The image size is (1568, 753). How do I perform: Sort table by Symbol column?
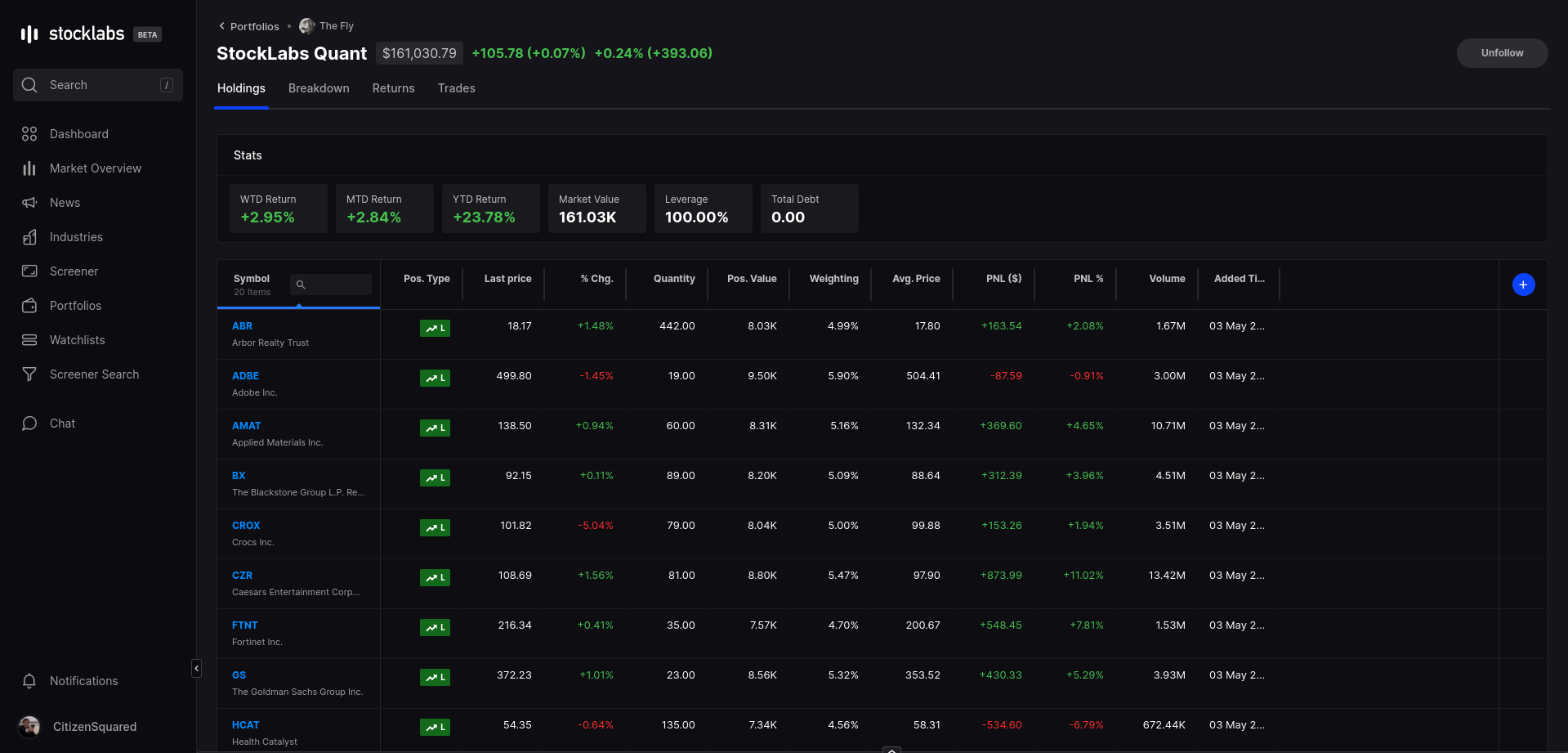(x=252, y=279)
